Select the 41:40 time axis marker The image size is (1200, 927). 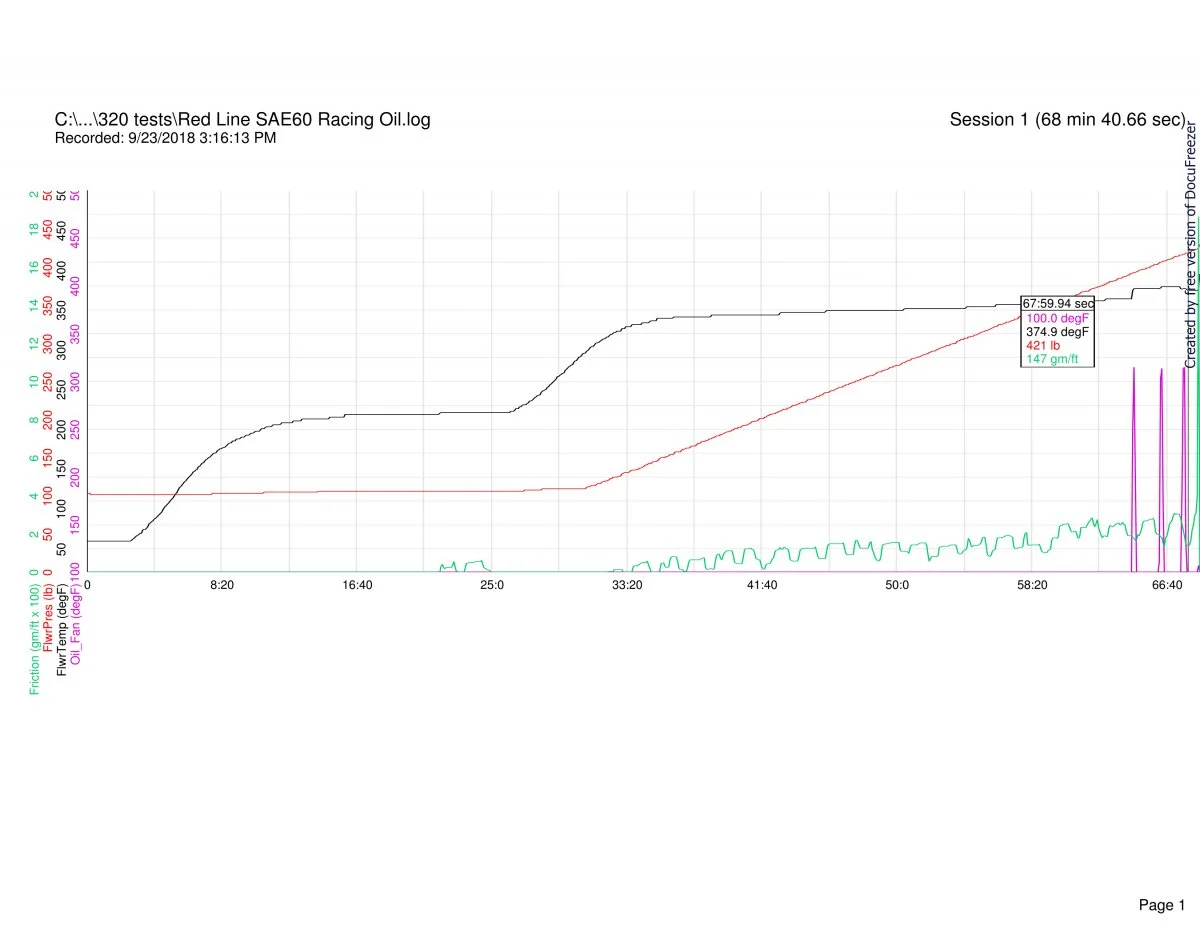[761, 584]
